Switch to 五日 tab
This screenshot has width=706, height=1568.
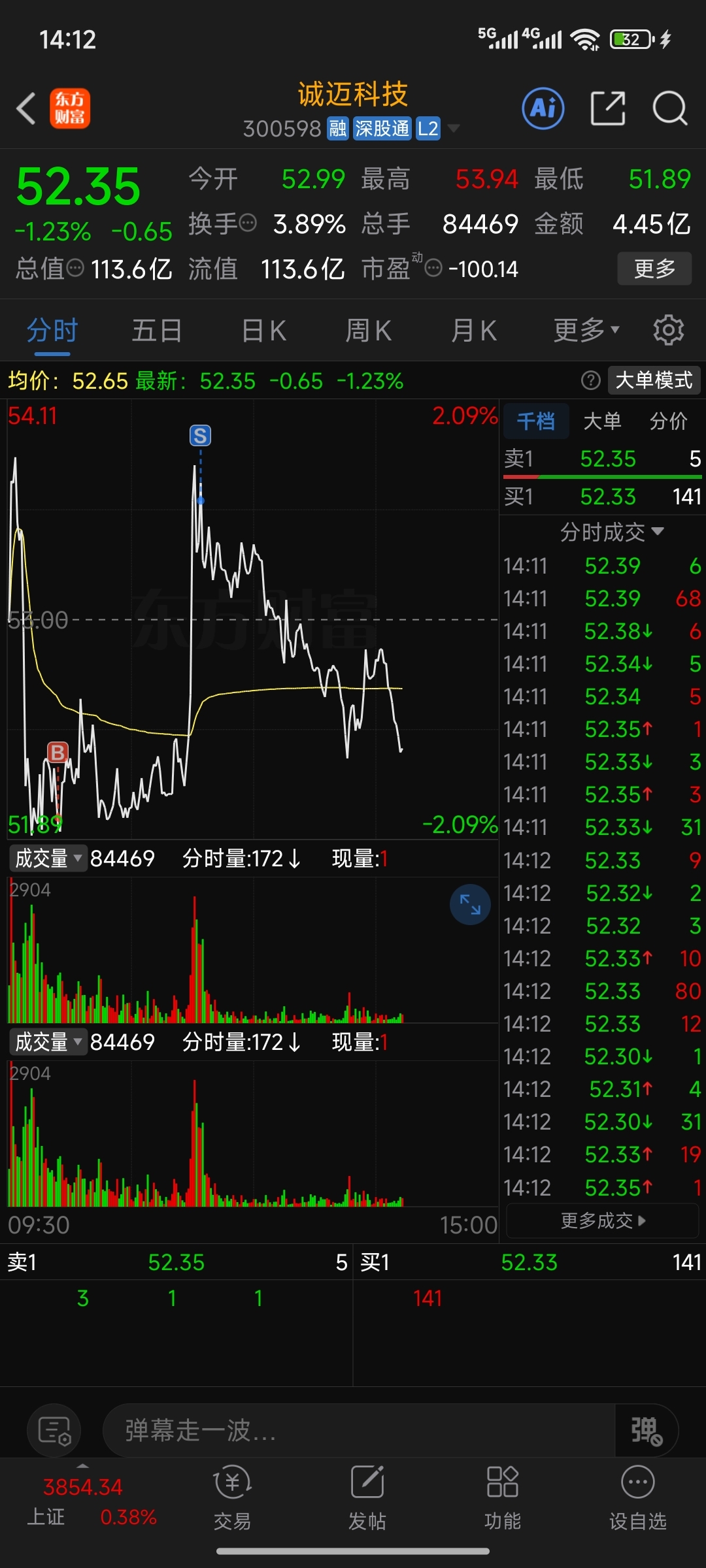[157, 330]
